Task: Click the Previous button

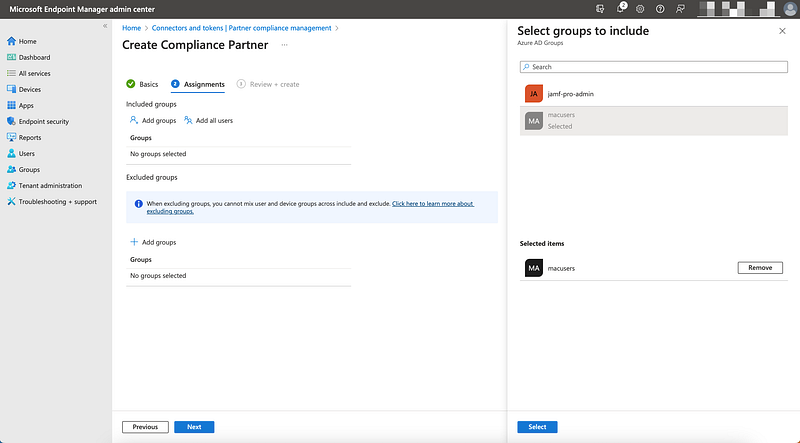Action: click(x=145, y=427)
